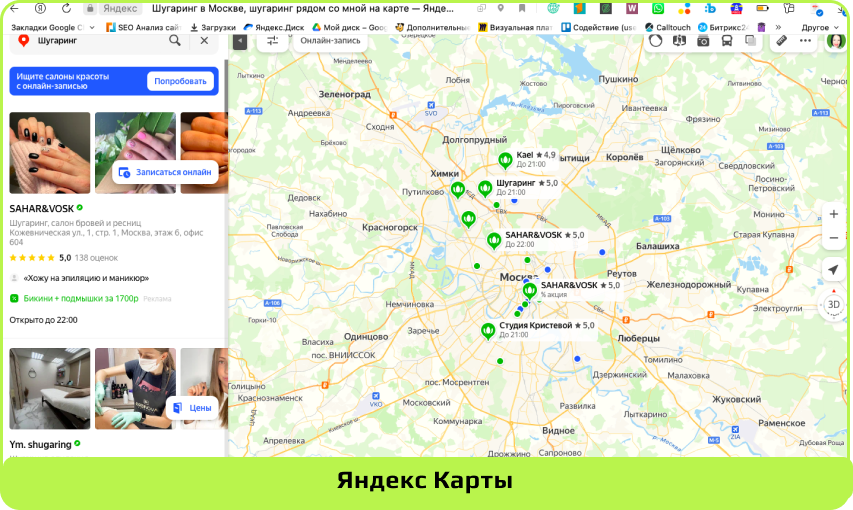Select the Студия Кристевой map pin
This screenshot has height=510, width=853.
click(x=488, y=330)
